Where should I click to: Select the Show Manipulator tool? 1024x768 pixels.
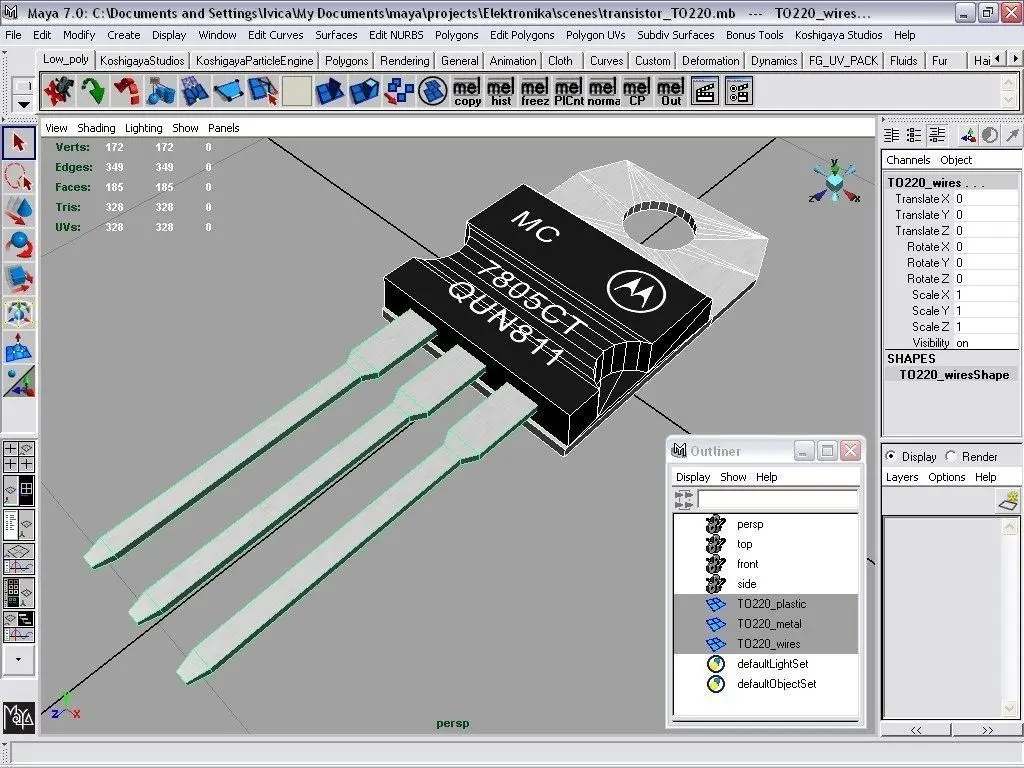pyautogui.click(x=19, y=381)
